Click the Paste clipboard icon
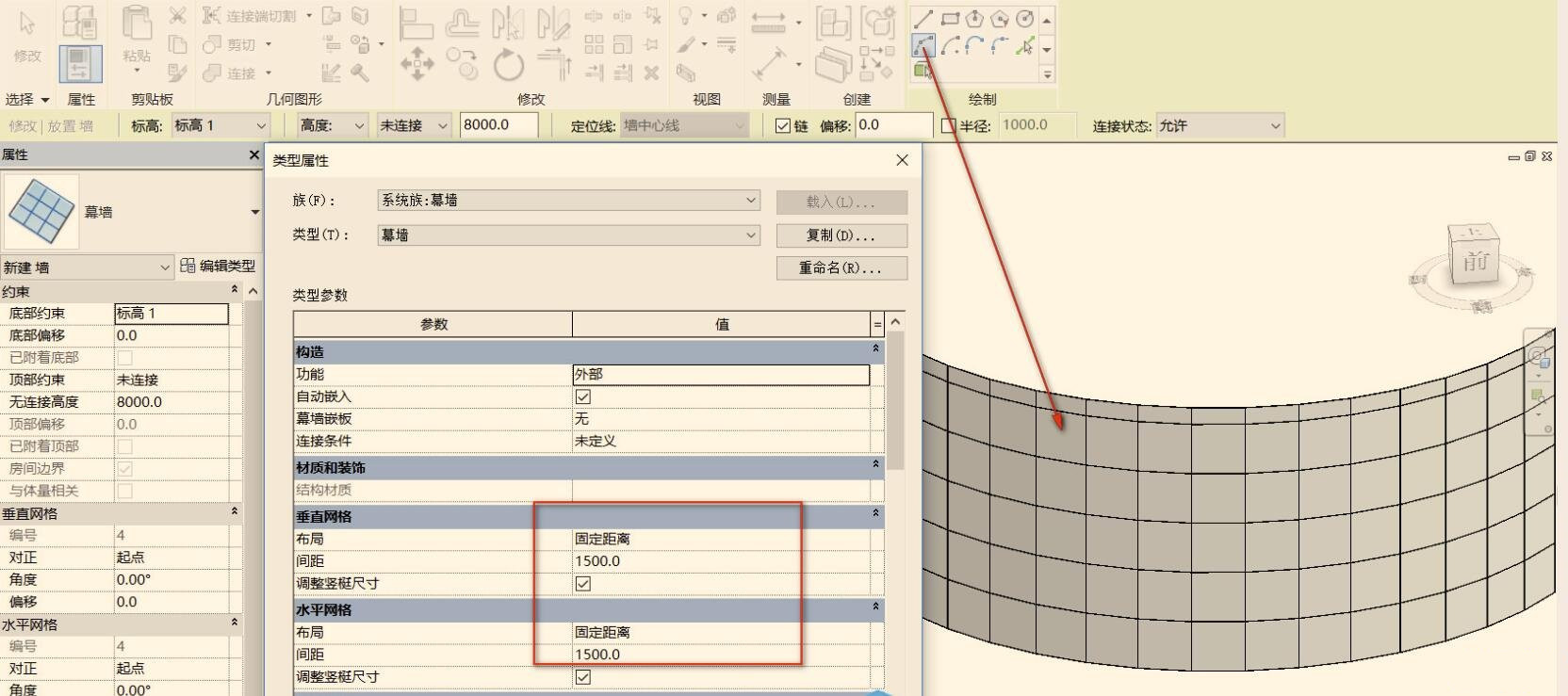1568x696 pixels. pos(138,36)
